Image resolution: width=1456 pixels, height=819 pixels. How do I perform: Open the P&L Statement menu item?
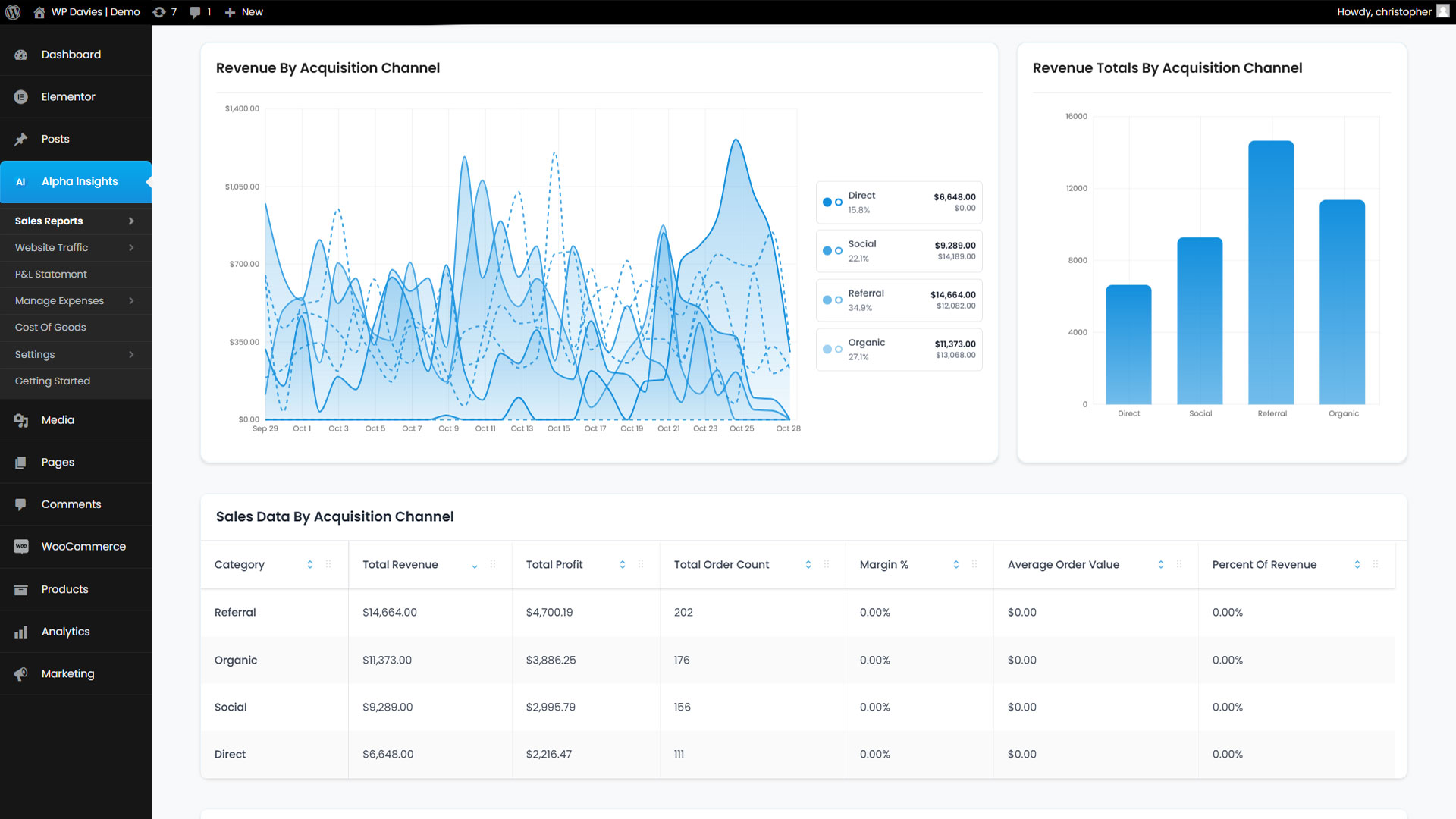pos(51,275)
